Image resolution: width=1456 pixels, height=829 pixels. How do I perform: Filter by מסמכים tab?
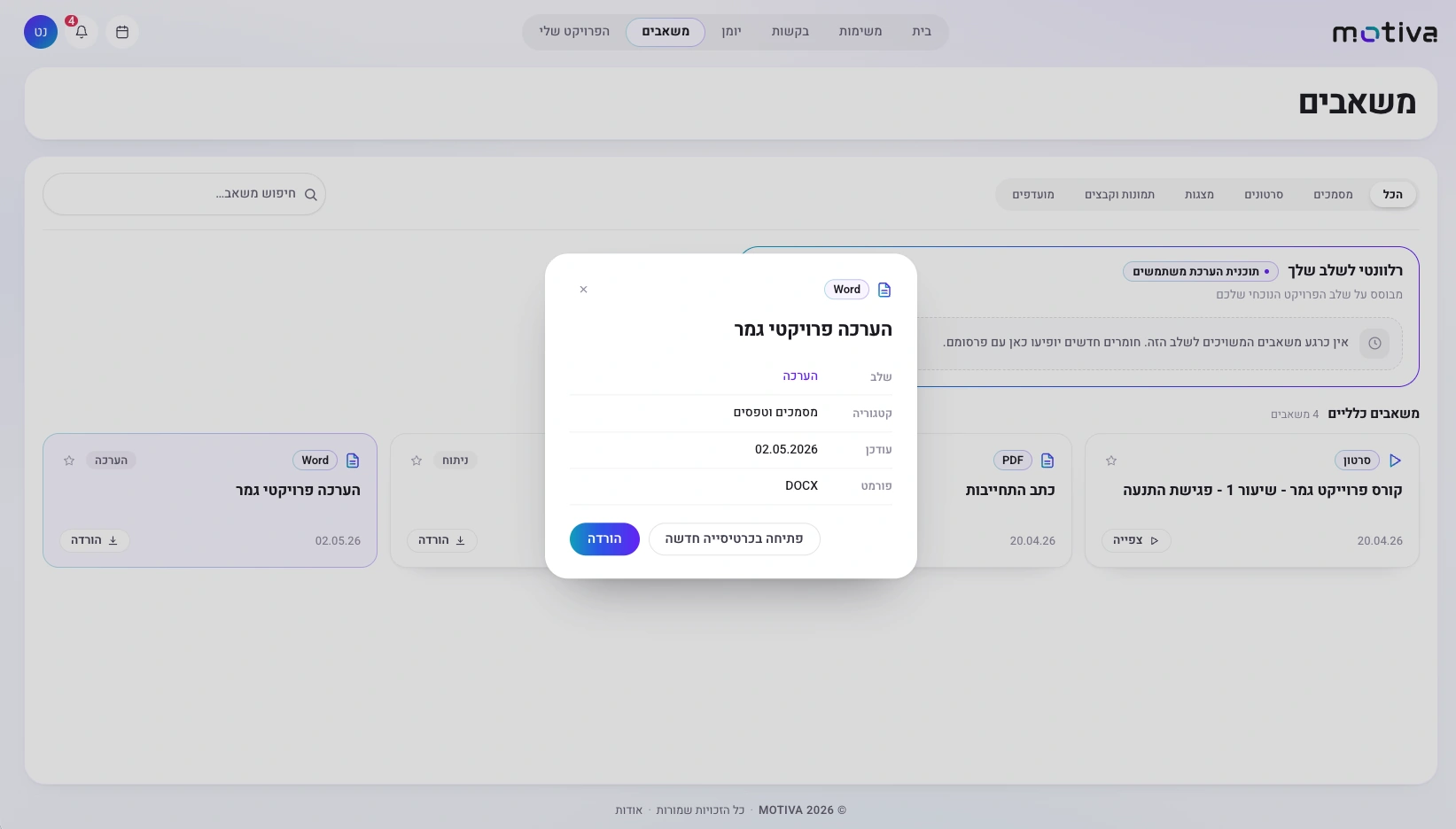(x=1333, y=195)
